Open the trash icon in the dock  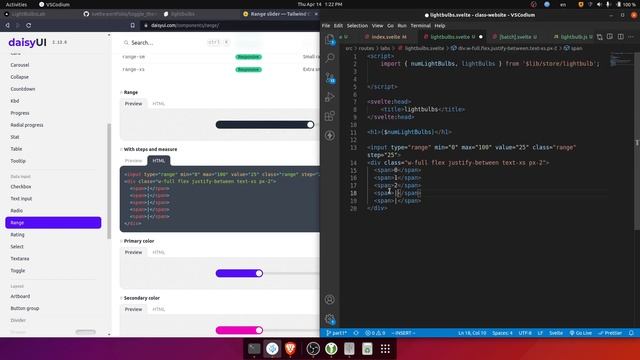[x=367, y=349]
